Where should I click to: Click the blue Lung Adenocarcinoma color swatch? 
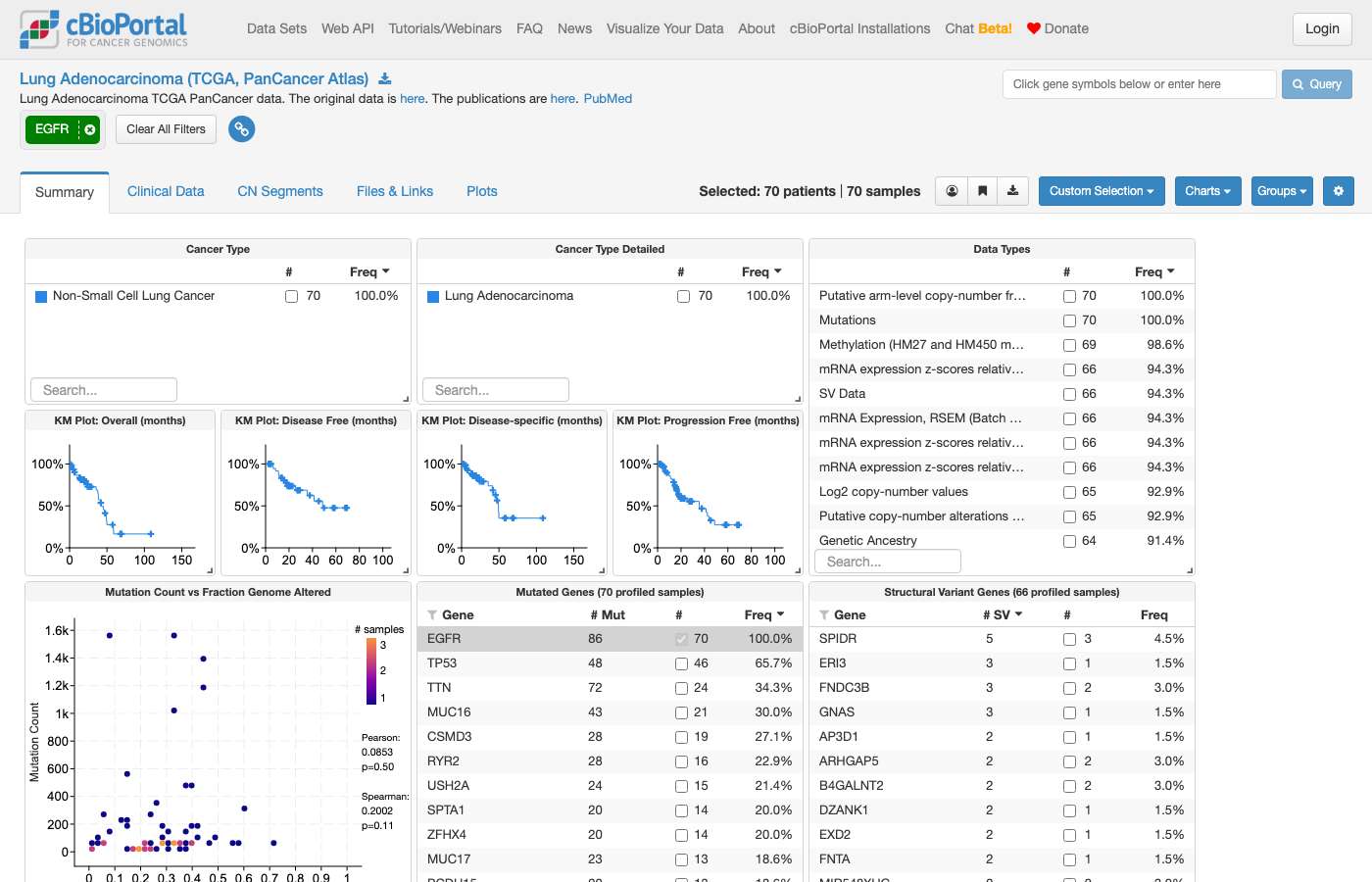433,297
